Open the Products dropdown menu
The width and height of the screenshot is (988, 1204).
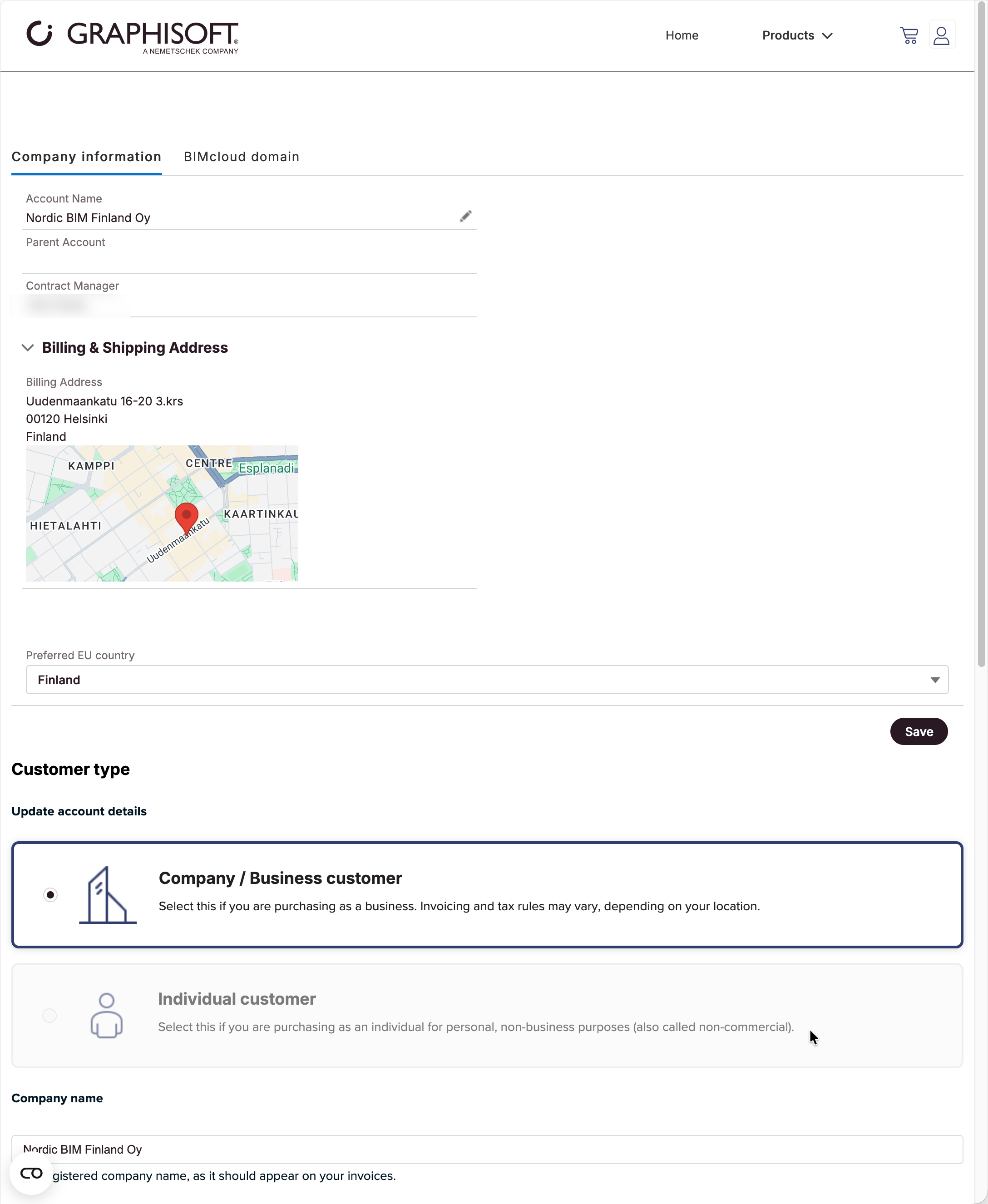(x=797, y=35)
